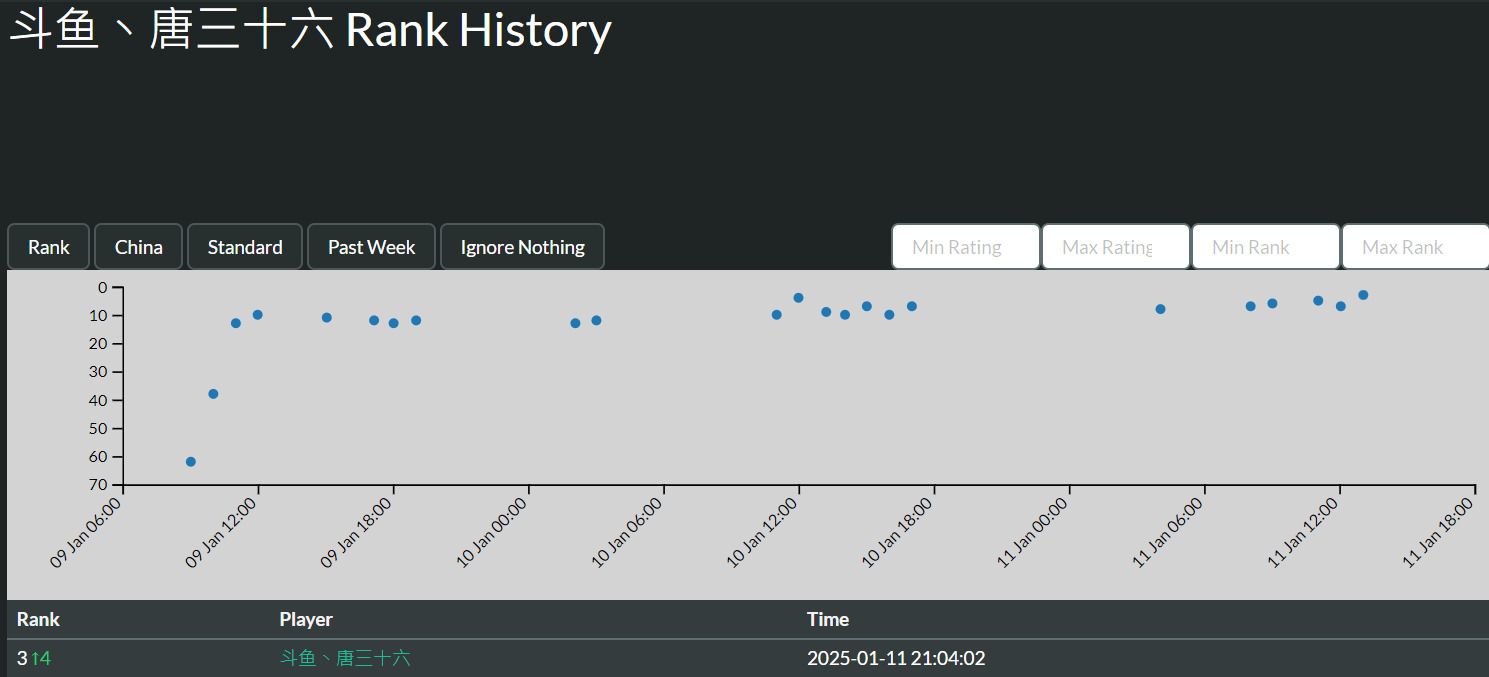1489x677 pixels.
Task: Change the Past Week time range
Action: [x=371, y=247]
